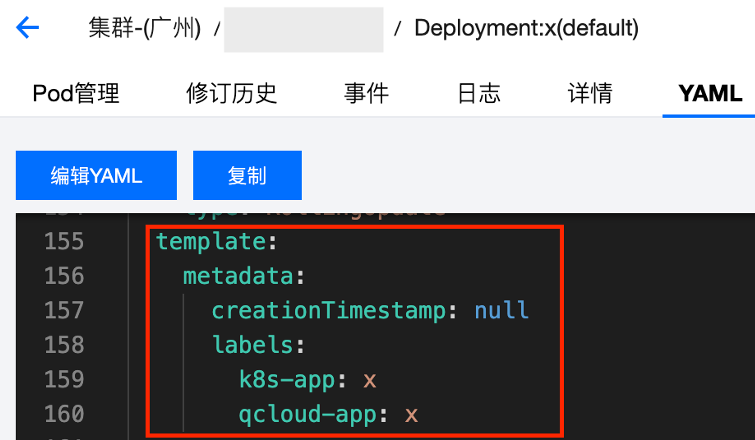Open the 详情 tab
Screen dimensions: 755x440
coord(590,94)
